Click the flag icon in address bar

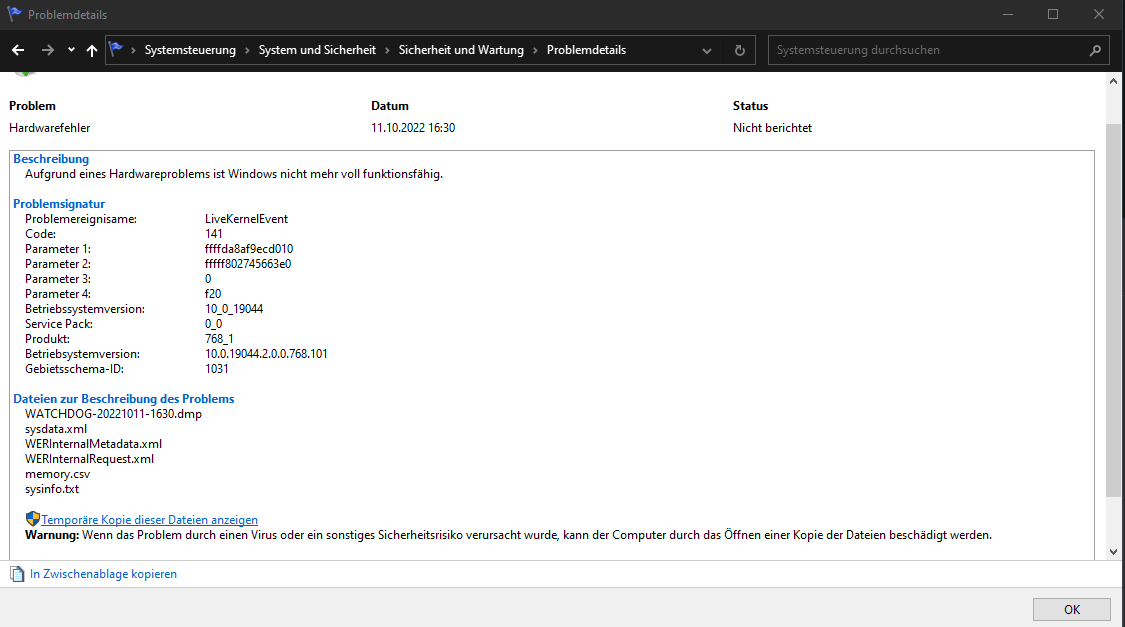coord(116,50)
